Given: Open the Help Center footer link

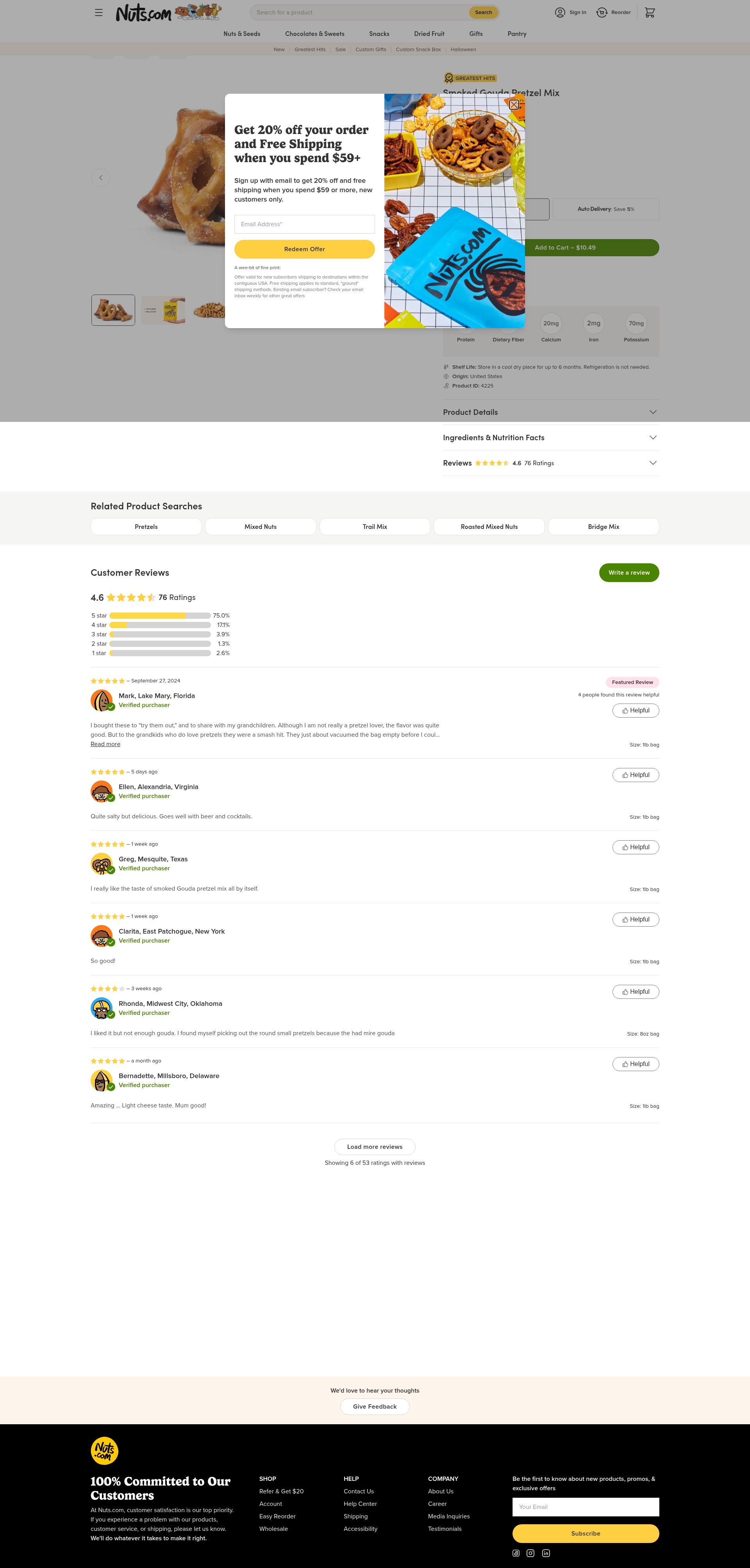Looking at the screenshot, I should [361, 1504].
